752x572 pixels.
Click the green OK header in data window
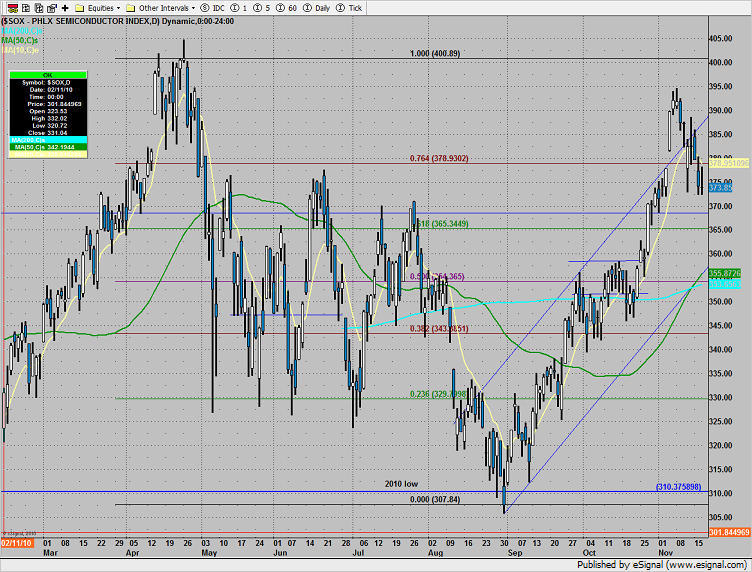click(48, 75)
